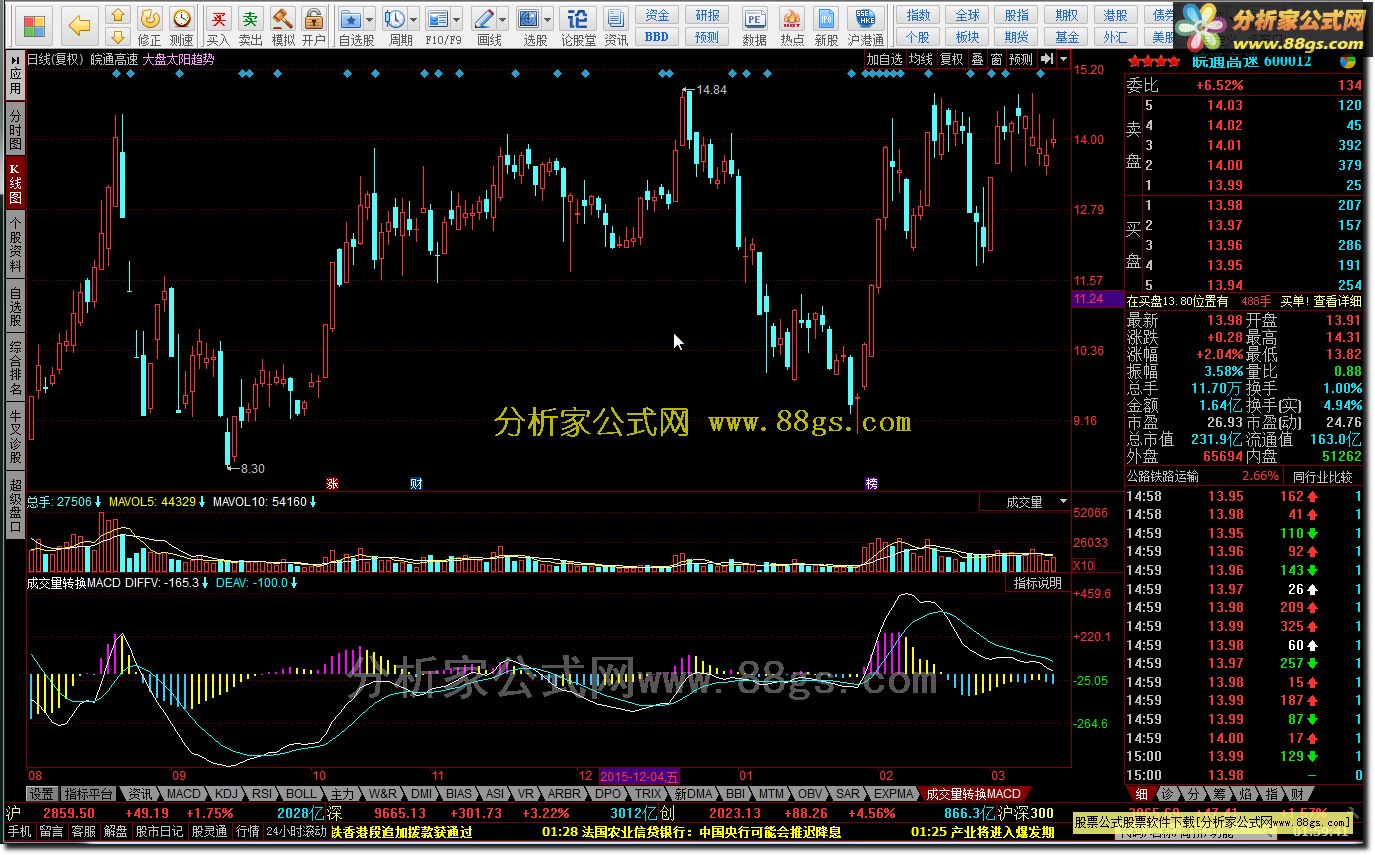Expand the 画线 dropdown arrow
This screenshot has height=855, width=1375.
point(503,19)
